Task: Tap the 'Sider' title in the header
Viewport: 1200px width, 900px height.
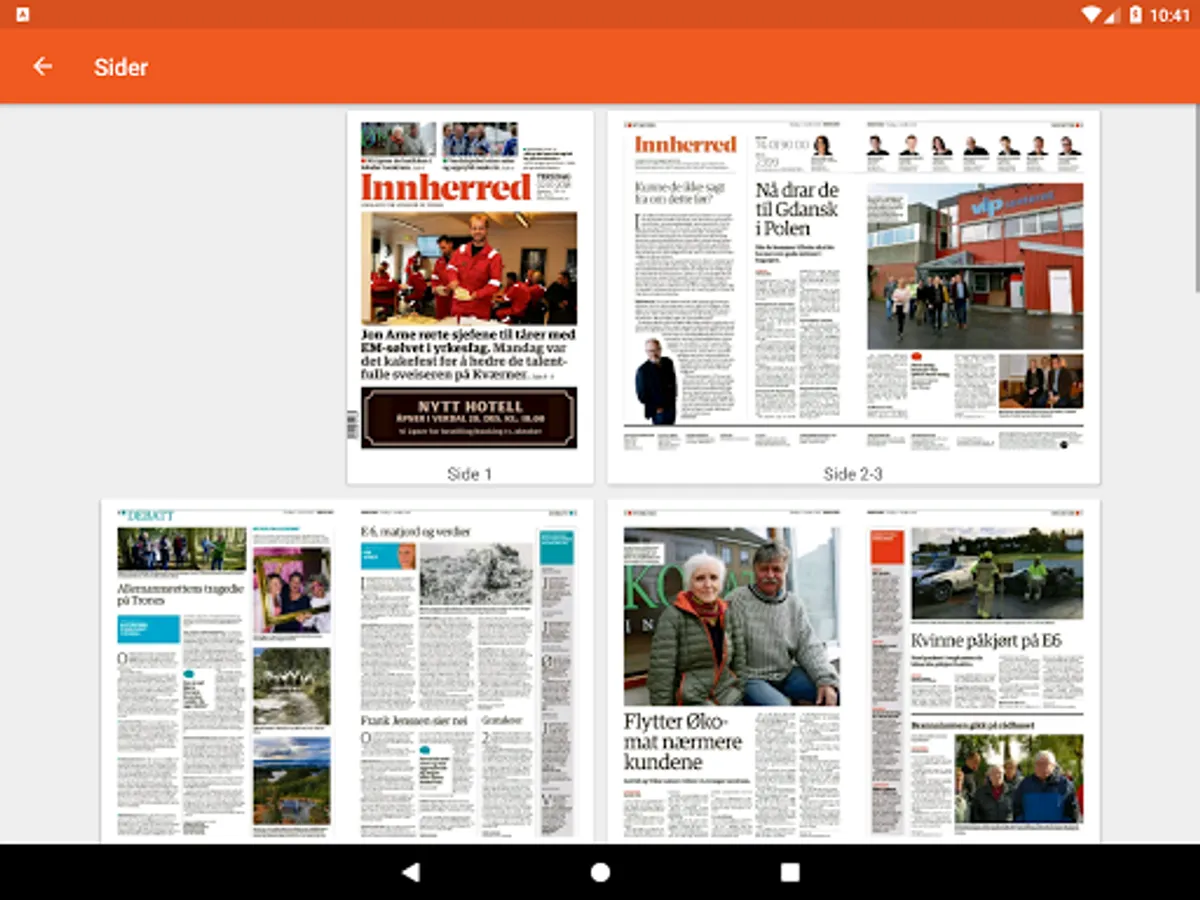Action: pyautogui.click(x=121, y=67)
